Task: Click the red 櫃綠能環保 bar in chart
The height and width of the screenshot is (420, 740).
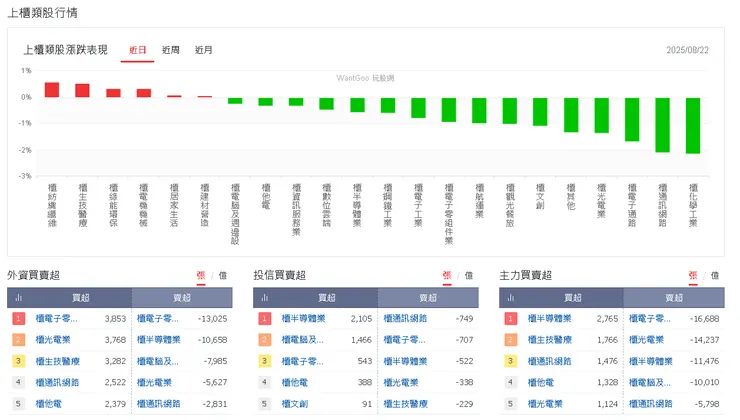Action: pos(113,93)
